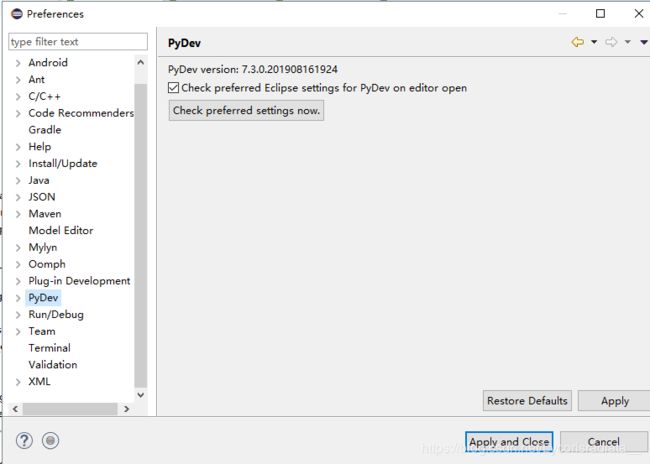Click the Apply button
The width and height of the screenshot is (650, 464).
pyautogui.click(x=615, y=401)
